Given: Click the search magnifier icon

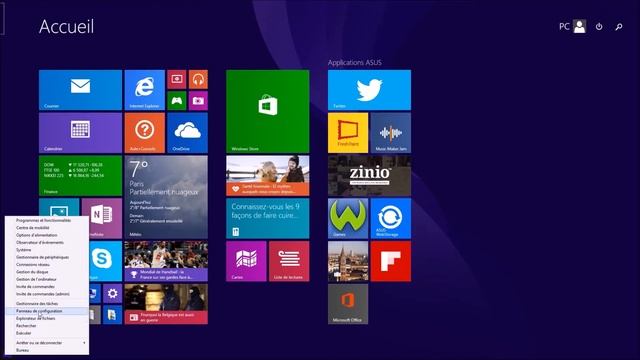Looking at the screenshot, I should tap(619, 27).
